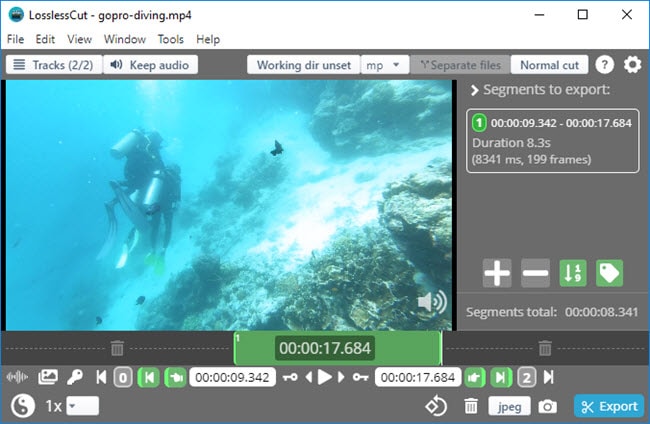
Task: Toggle Separate files export mode
Action: coord(460,65)
